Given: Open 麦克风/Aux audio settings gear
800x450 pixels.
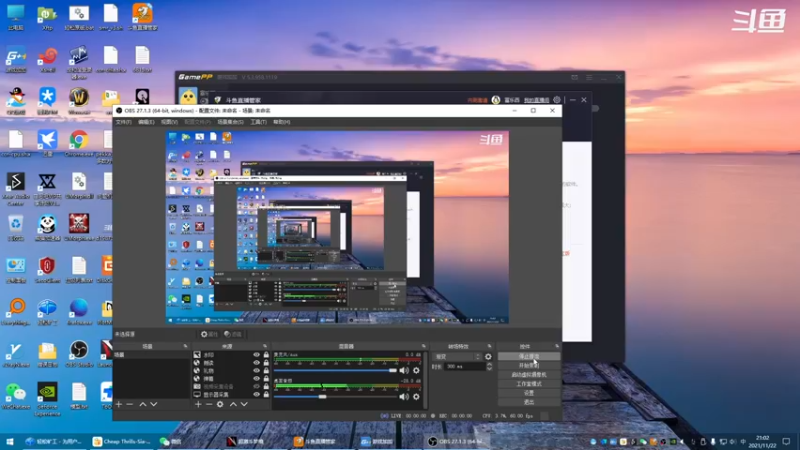Looking at the screenshot, I should pos(416,370).
